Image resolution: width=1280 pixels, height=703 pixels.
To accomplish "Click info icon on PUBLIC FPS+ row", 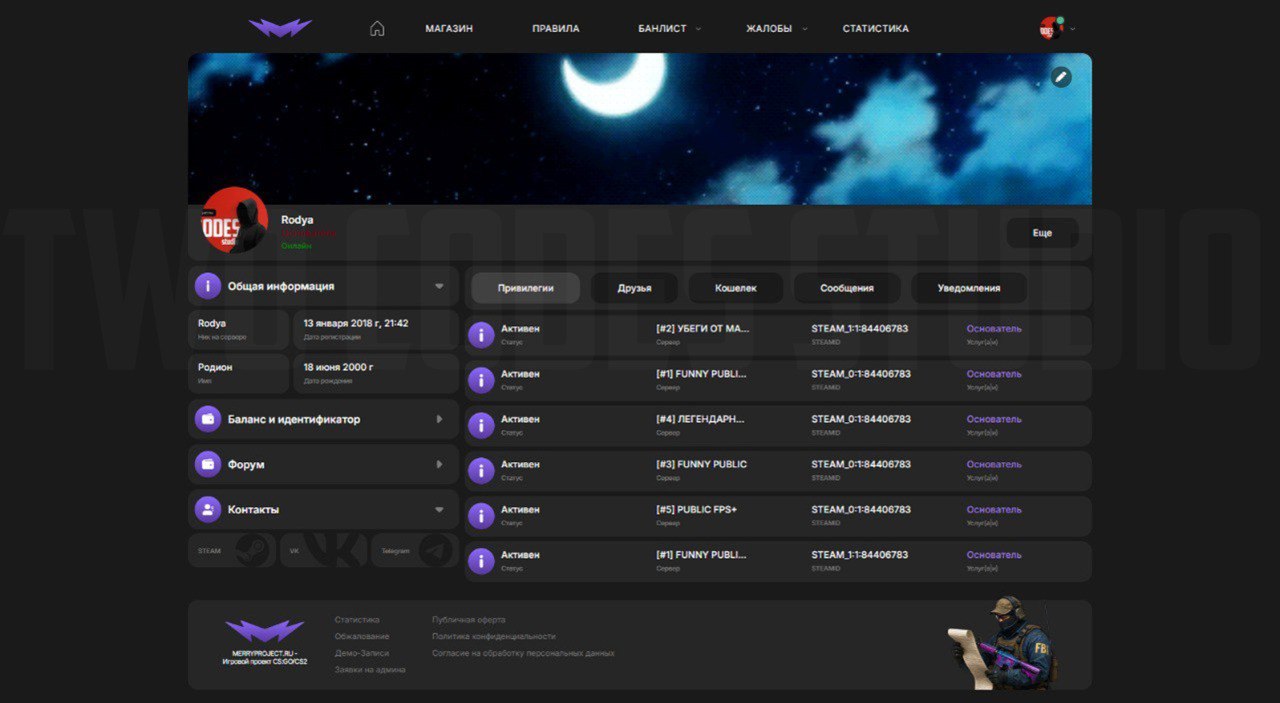I will 481,516.
